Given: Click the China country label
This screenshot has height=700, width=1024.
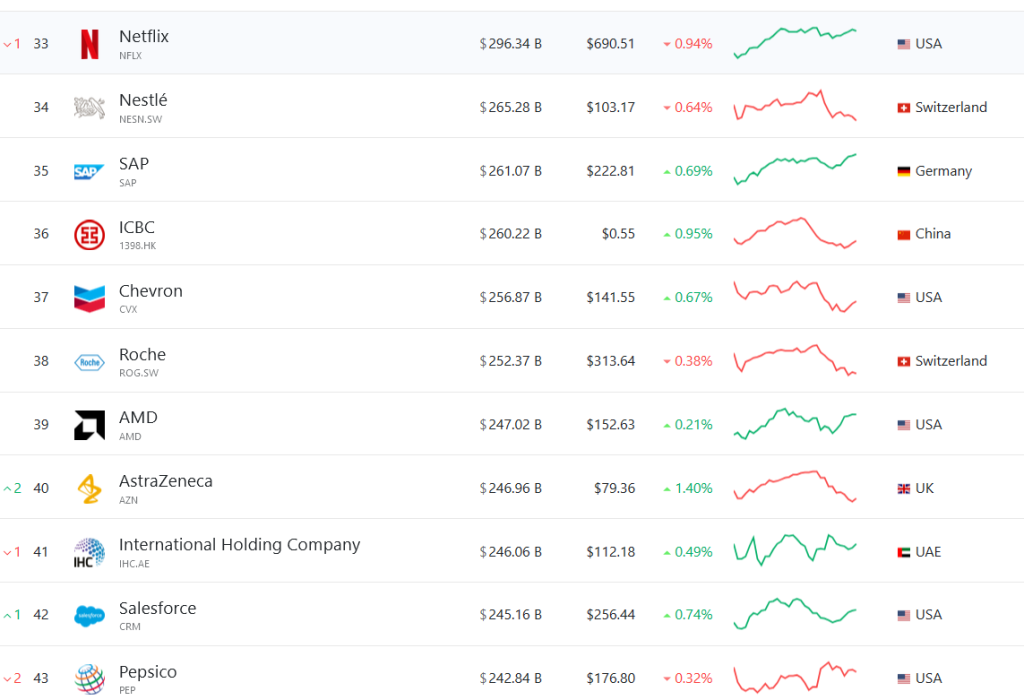Looking at the screenshot, I should coord(933,234).
